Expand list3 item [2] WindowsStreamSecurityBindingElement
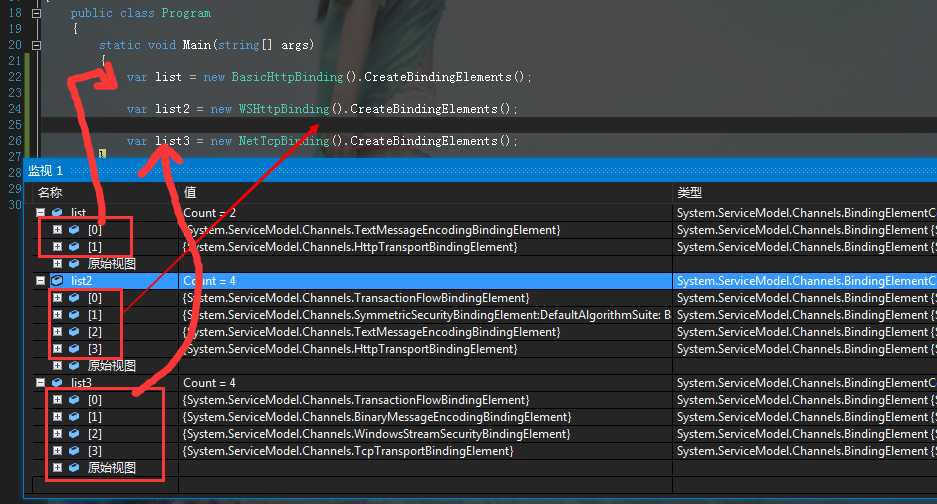 [x=57, y=433]
